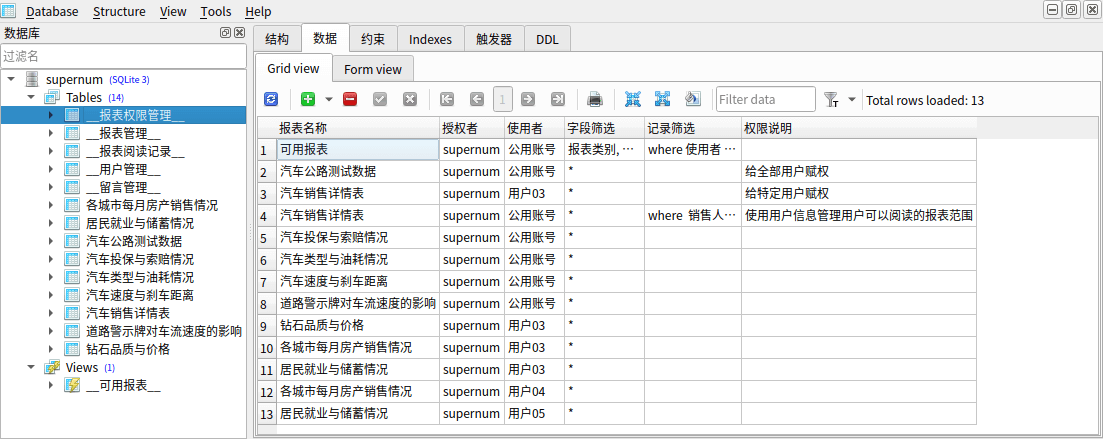
Task: Click the refresh table data icon
Action: (271, 99)
